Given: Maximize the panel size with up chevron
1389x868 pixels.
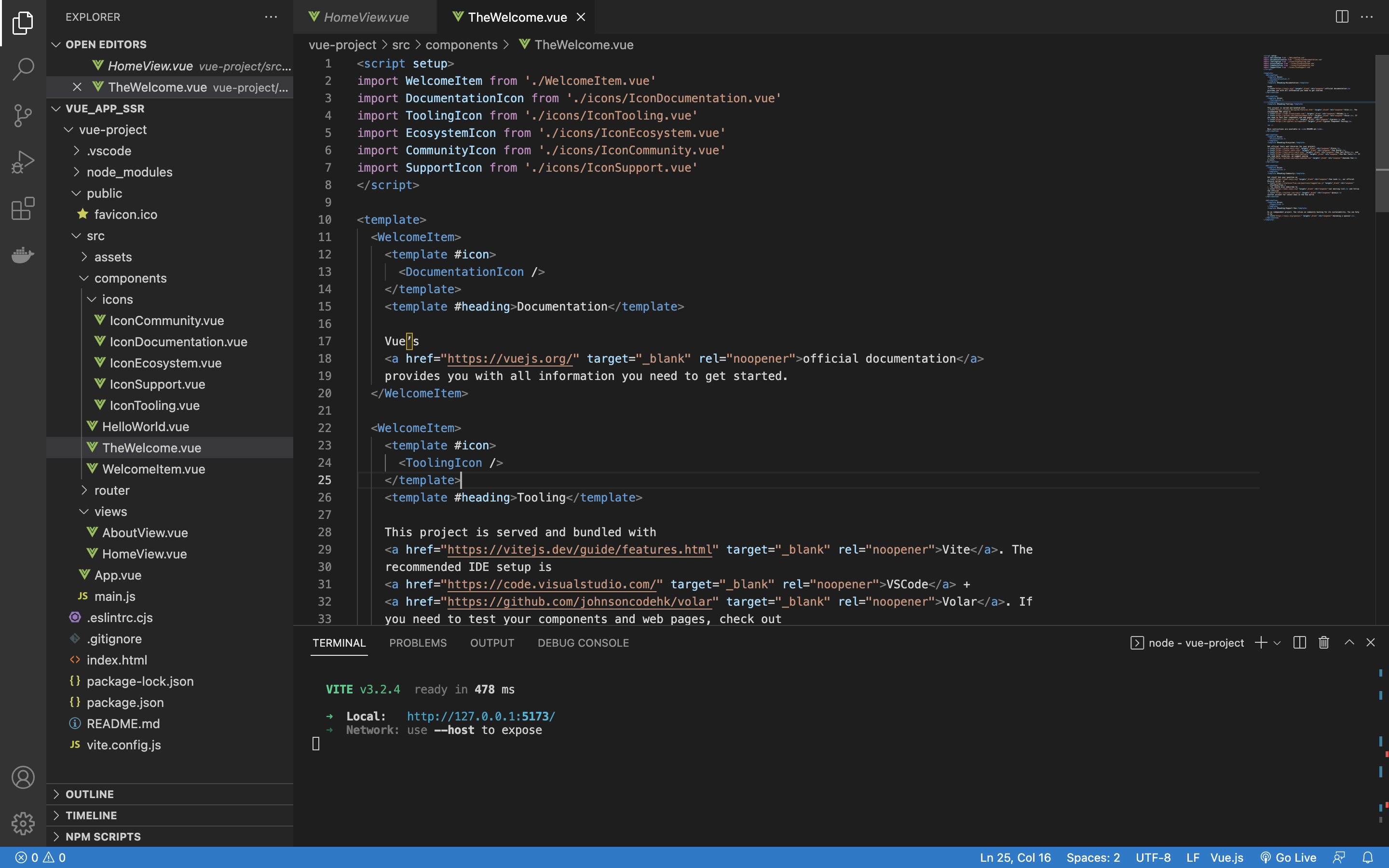Looking at the screenshot, I should 1349,642.
